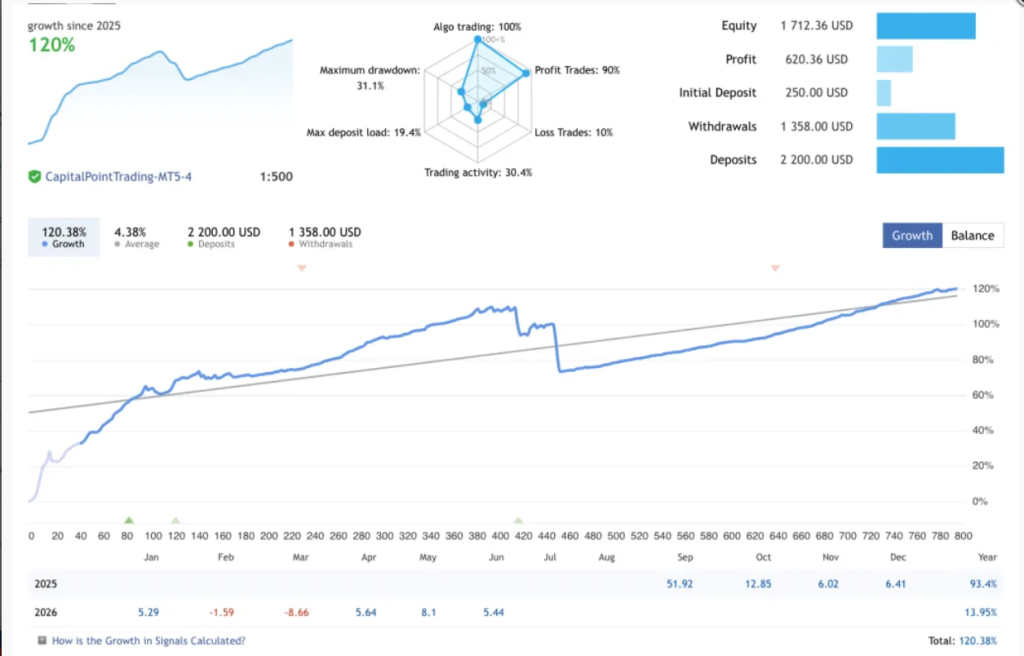Open the CapitalPointTrading-MT5-4 broker link
This screenshot has width=1024, height=656.
click(x=118, y=176)
